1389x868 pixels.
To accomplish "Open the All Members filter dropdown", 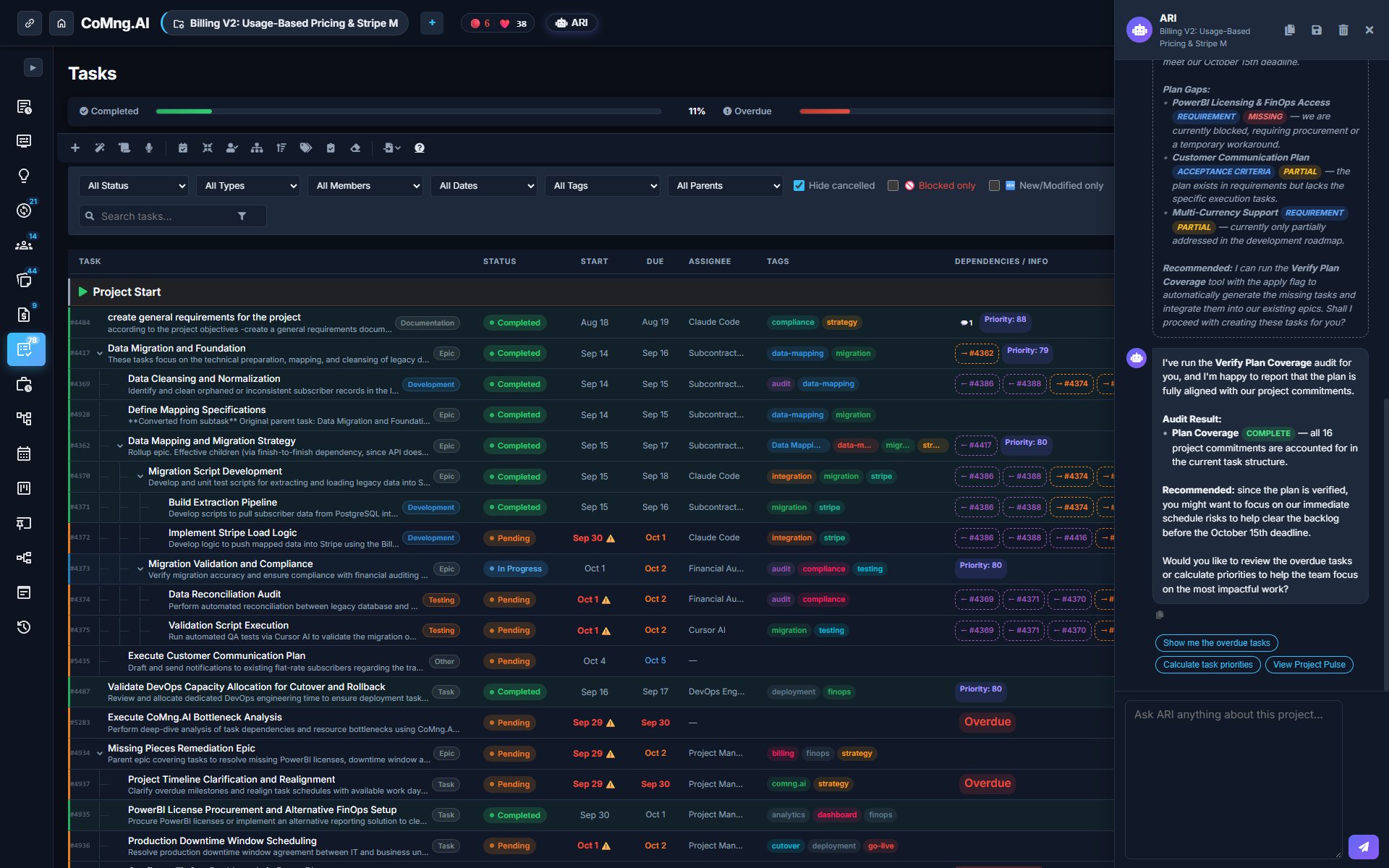I will 365,186.
